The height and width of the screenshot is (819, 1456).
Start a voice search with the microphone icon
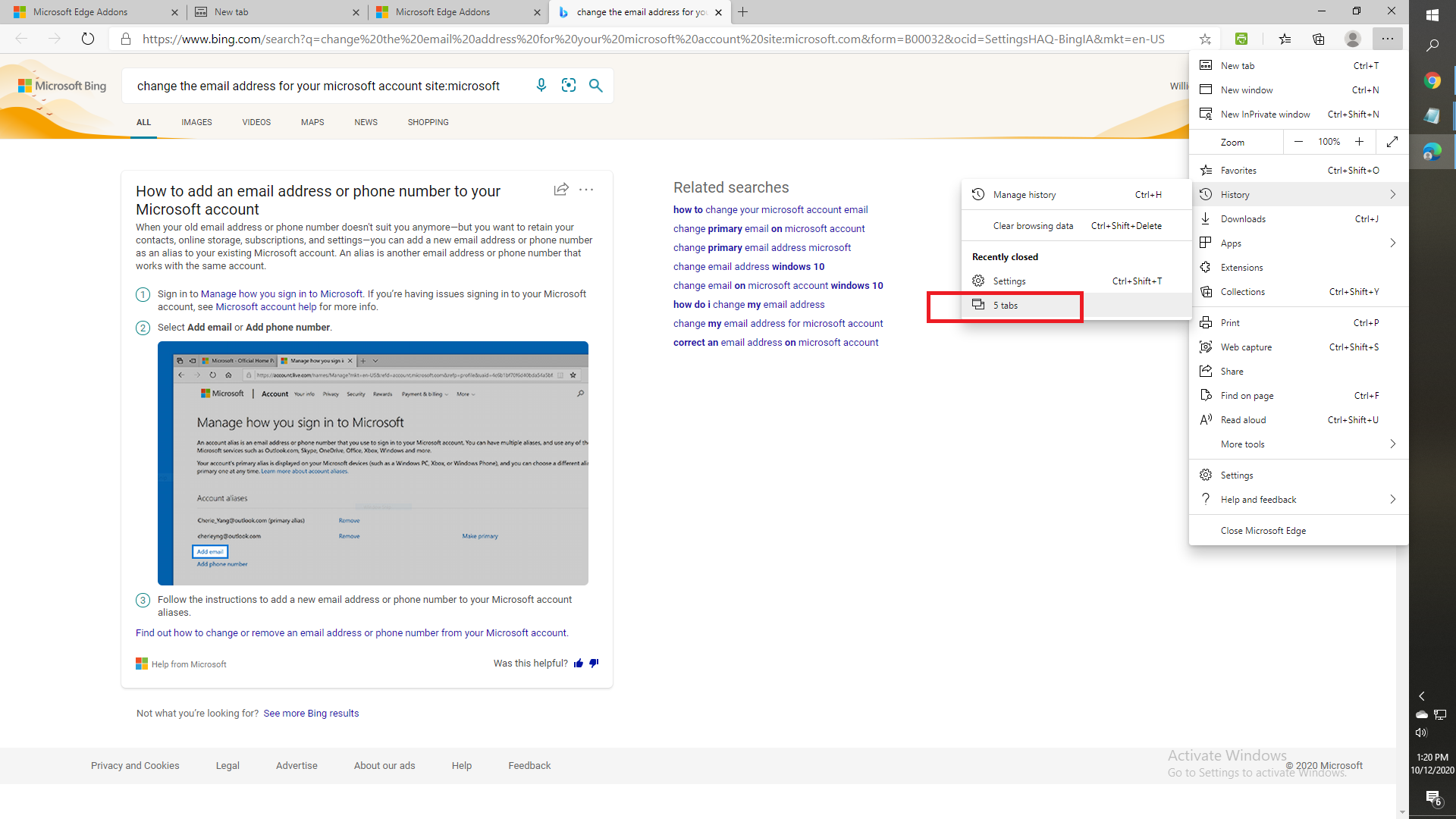(541, 86)
